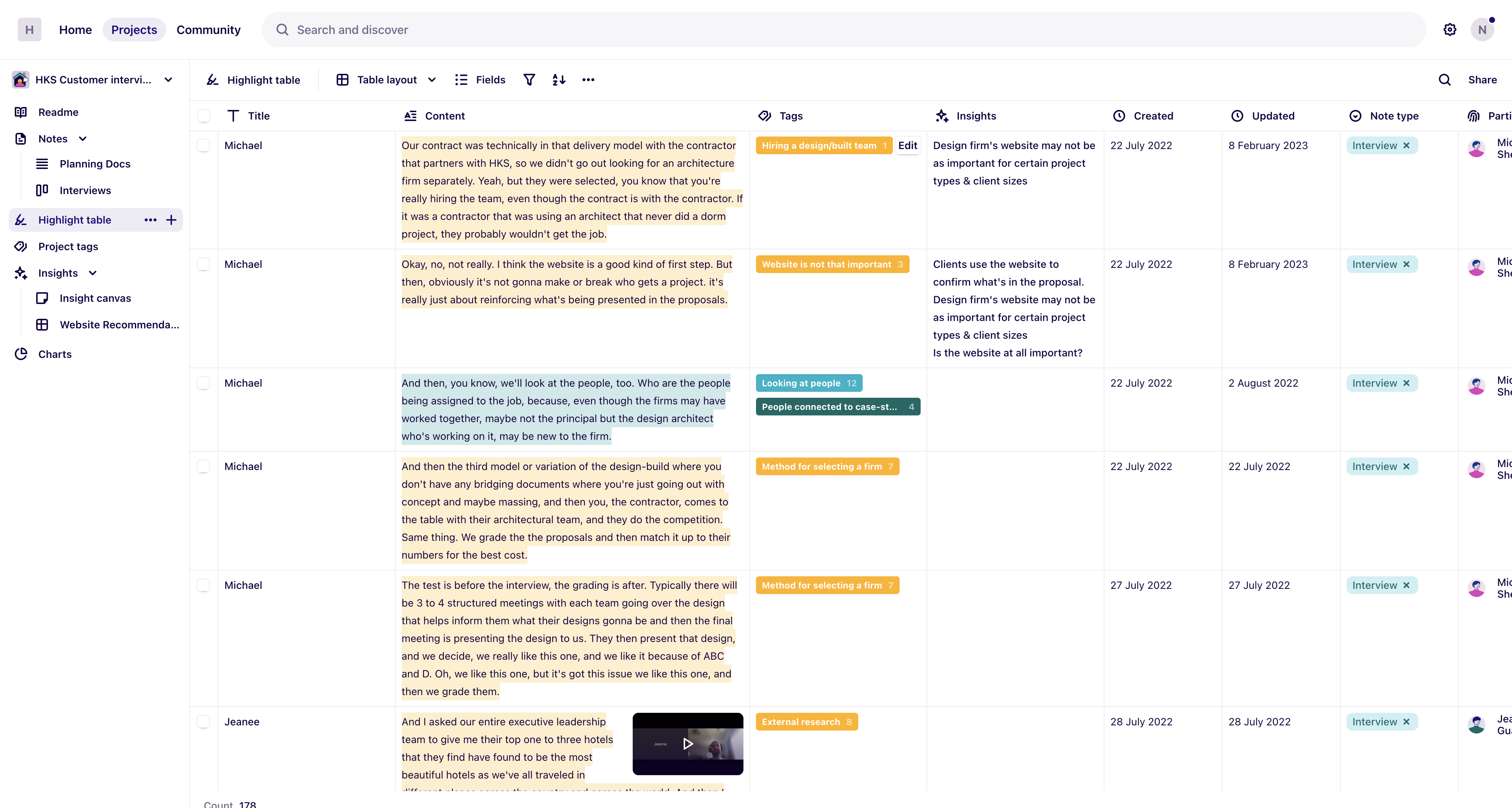The height and width of the screenshot is (808, 1512).
Task: Open the Charts page in sidebar
Action: (55, 354)
